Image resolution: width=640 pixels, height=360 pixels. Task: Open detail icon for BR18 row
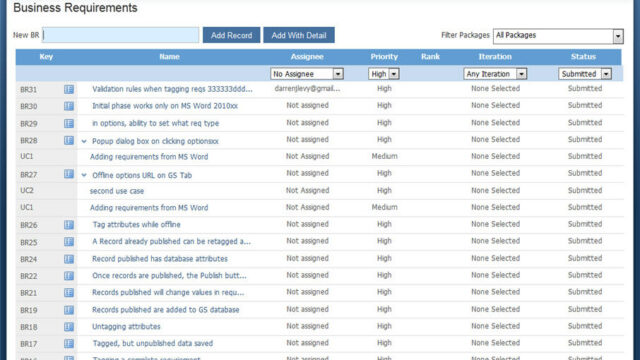pyautogui.click(x=69, y=327)
